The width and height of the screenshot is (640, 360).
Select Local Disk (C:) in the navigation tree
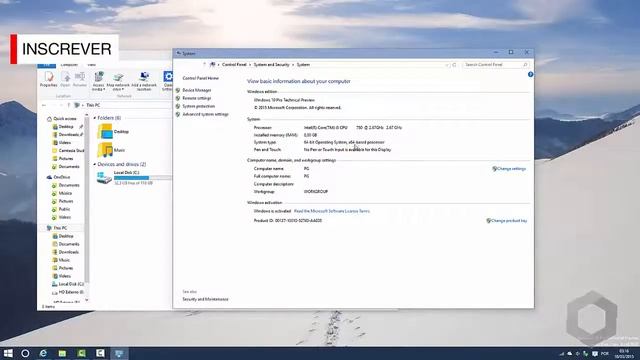68,284
